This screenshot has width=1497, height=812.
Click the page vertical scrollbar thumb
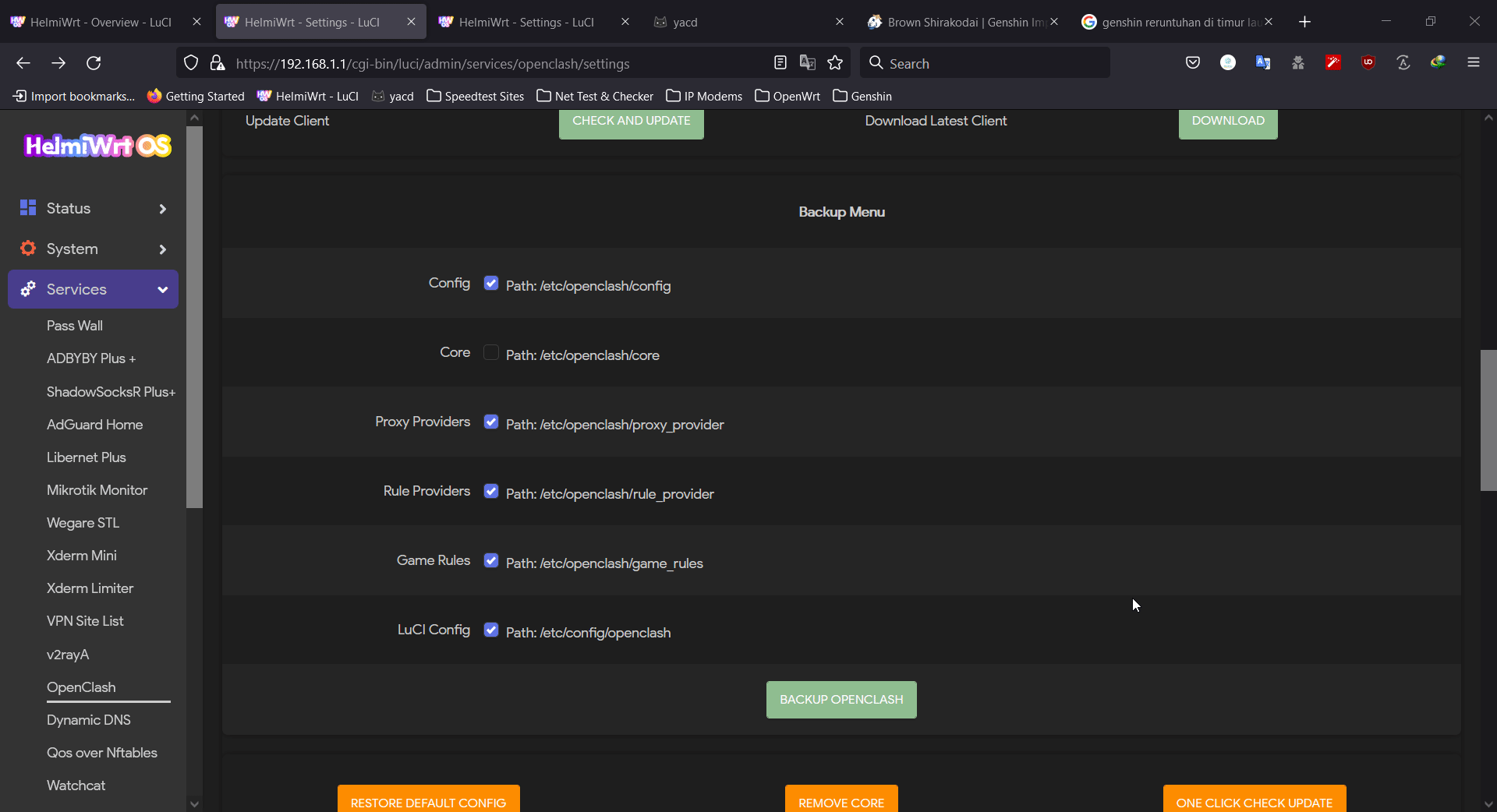coord(1488,421)
